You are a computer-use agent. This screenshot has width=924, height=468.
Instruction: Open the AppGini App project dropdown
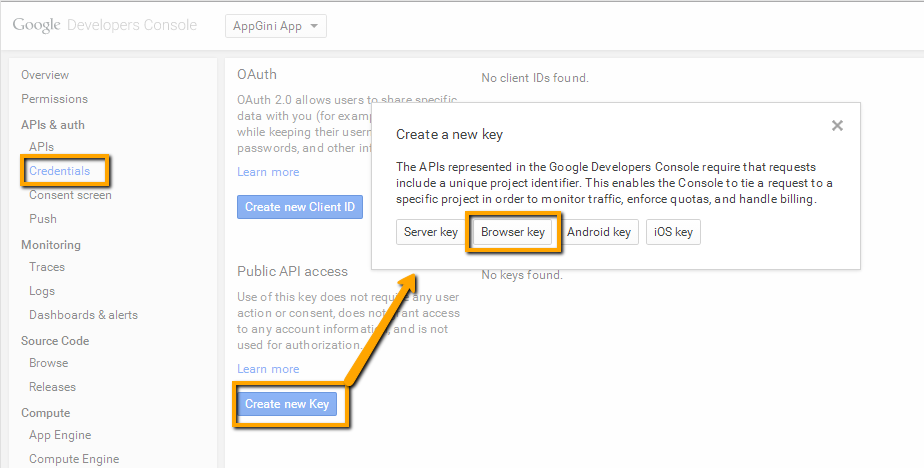pyautogui.click(x=276, y=26)
